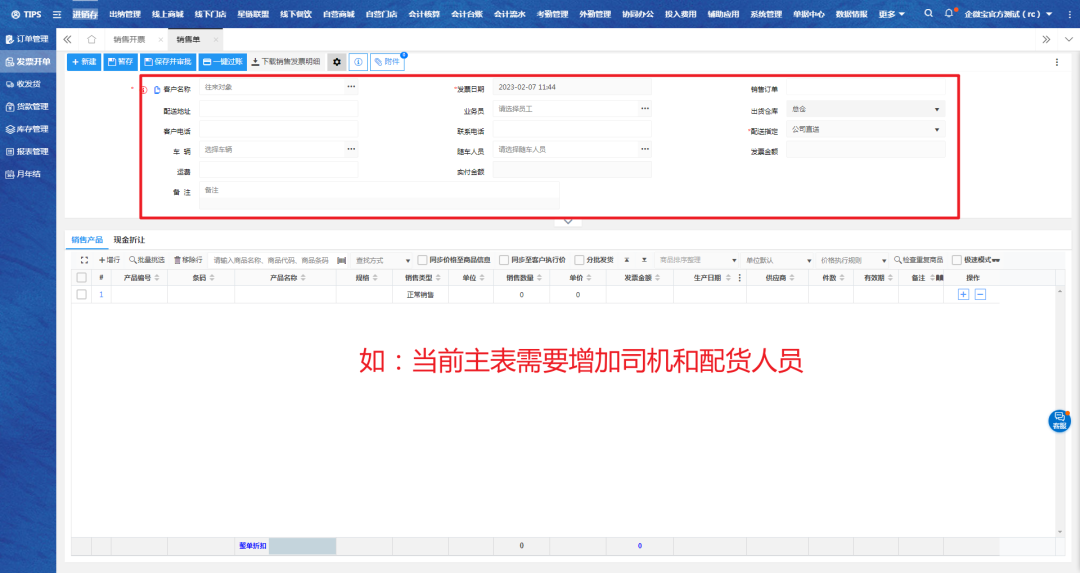The height and width of the screenshot is (573, 1080).
Task: Click the home icon in the tab bar
Action: [91, 39]
